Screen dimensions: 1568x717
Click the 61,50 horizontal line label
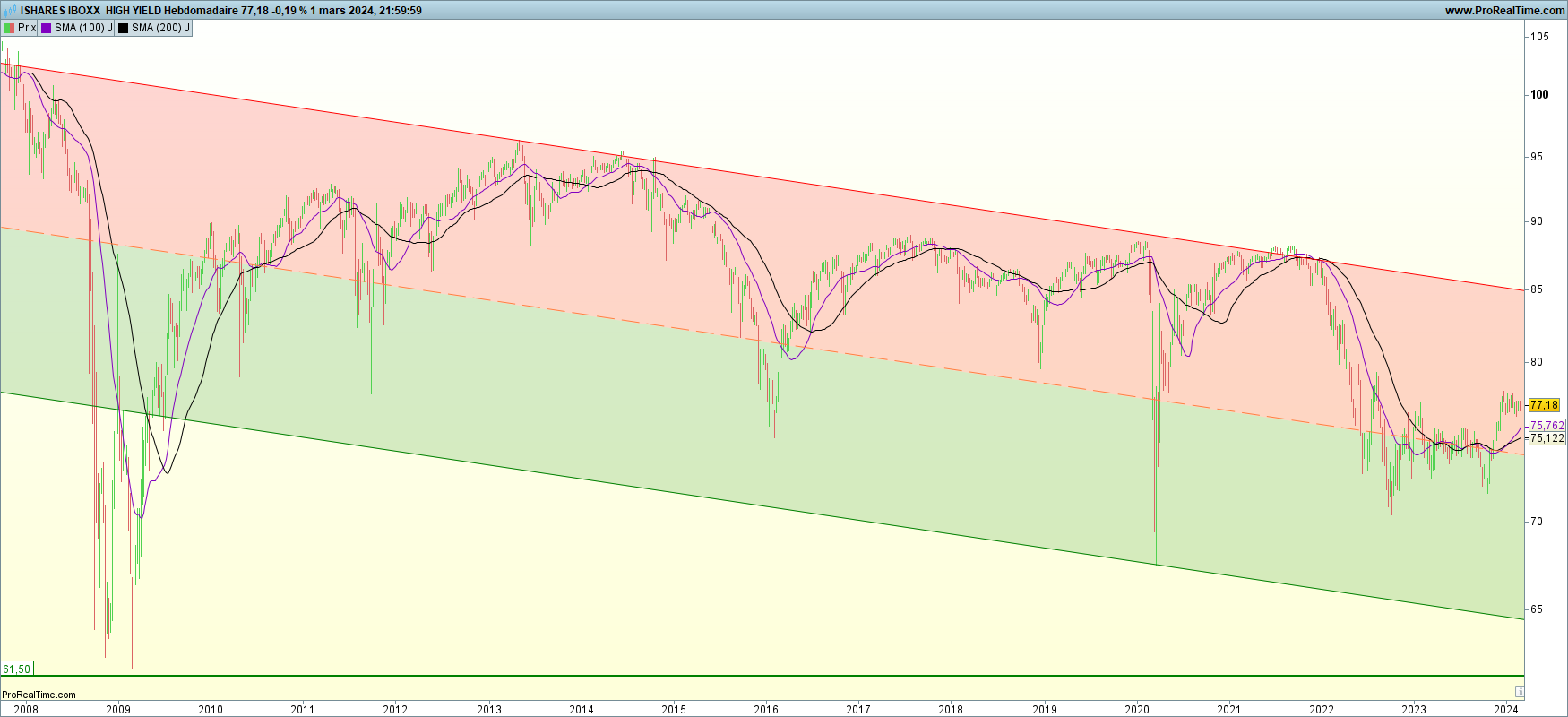17,669
